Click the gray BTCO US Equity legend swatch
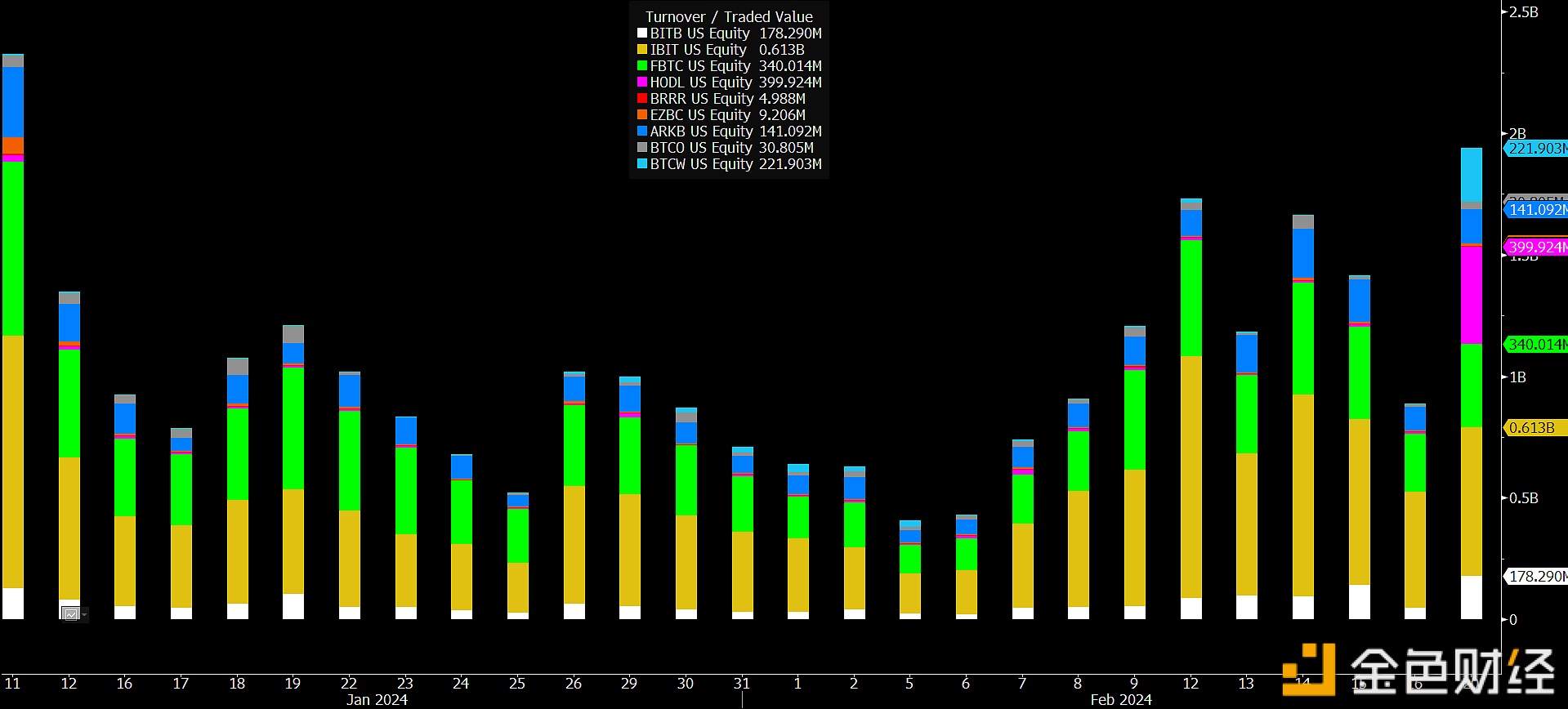This screenshot has height=709, width=1568. [642, 148]
